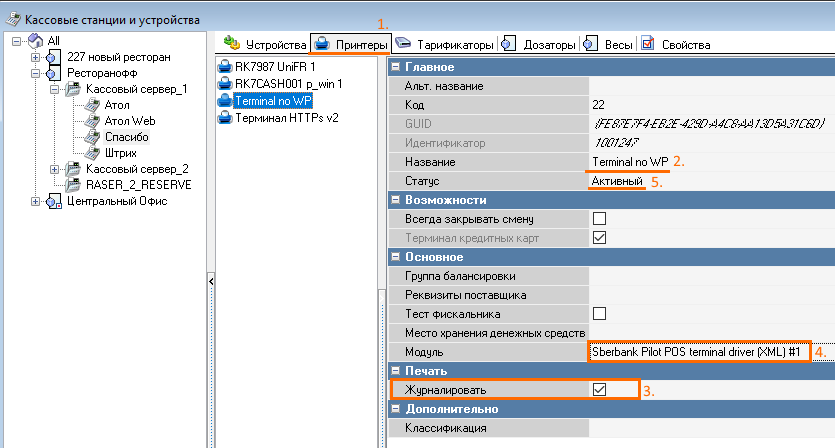Switch to the Устройства tab

(x=265, y=45)
